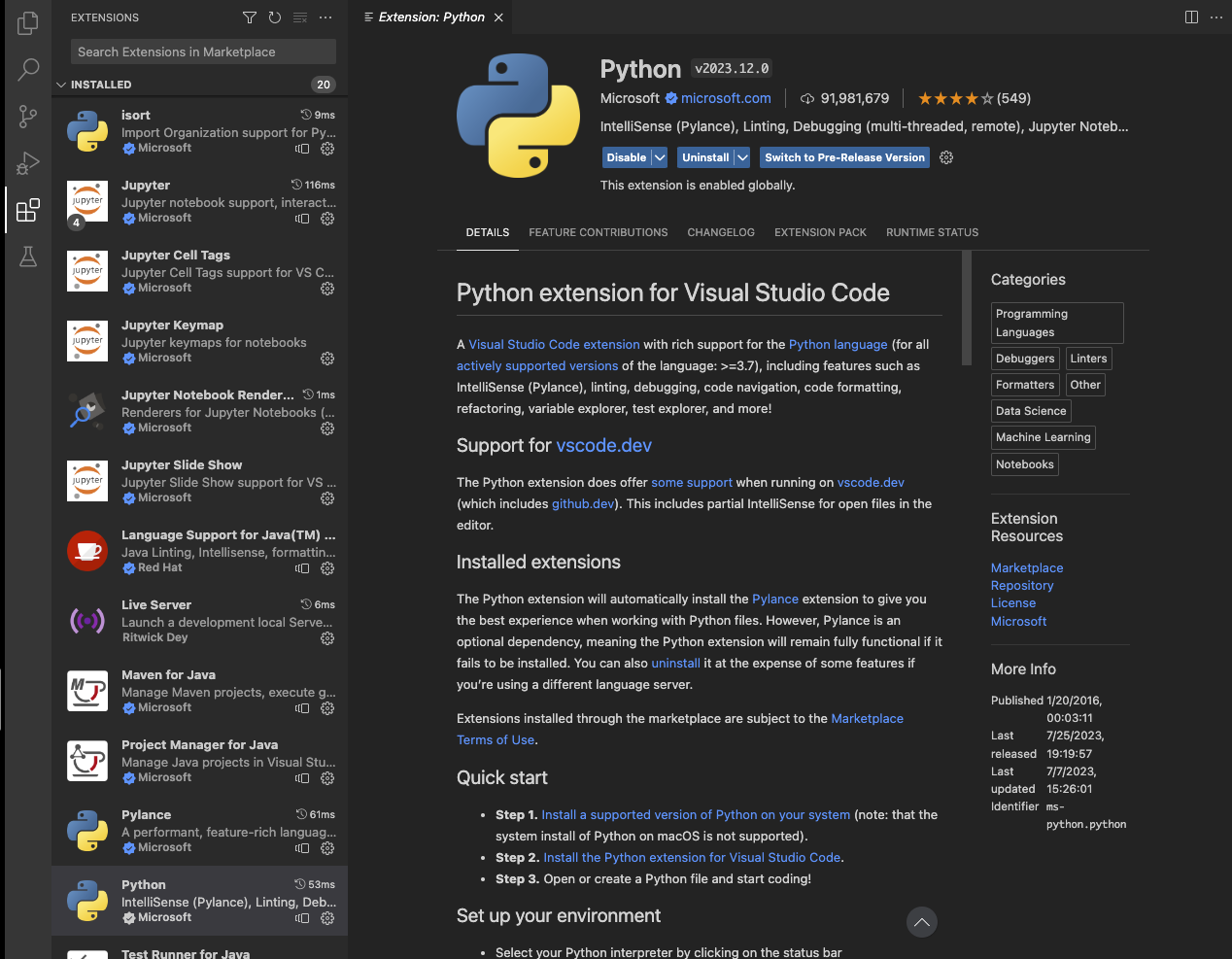Image resolution: width=1232 pixels, height=959 pixels.
Task: Click remote indicator icon on Project Manager for Java
Action: coord(302,778)
